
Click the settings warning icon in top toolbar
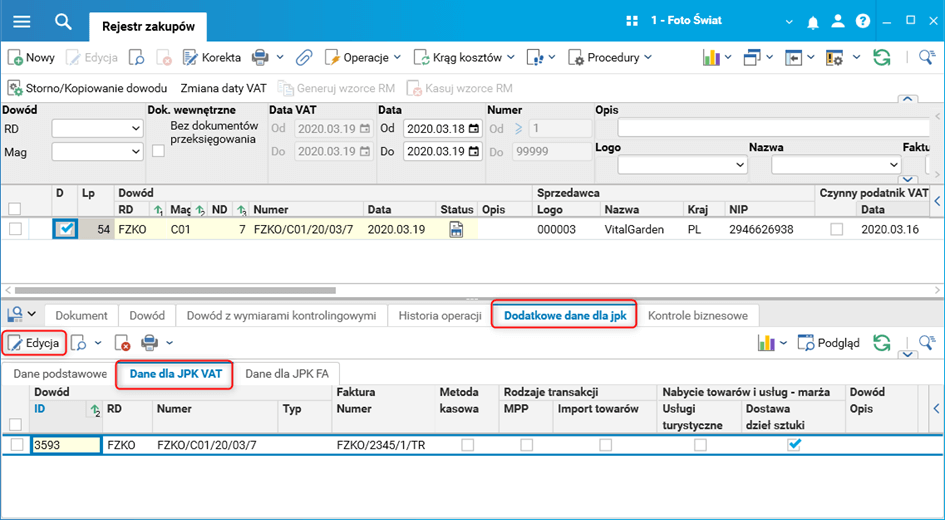835,58
